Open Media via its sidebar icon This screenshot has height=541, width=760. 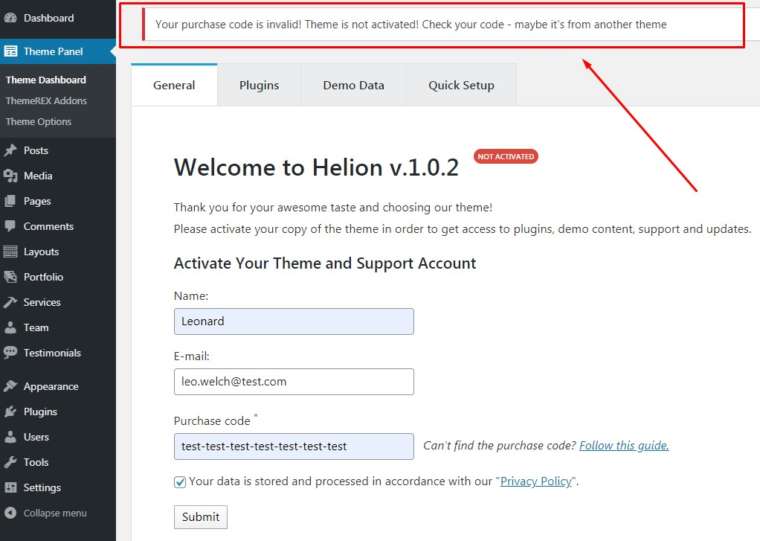pyautogui.click(x=11, y=176)
